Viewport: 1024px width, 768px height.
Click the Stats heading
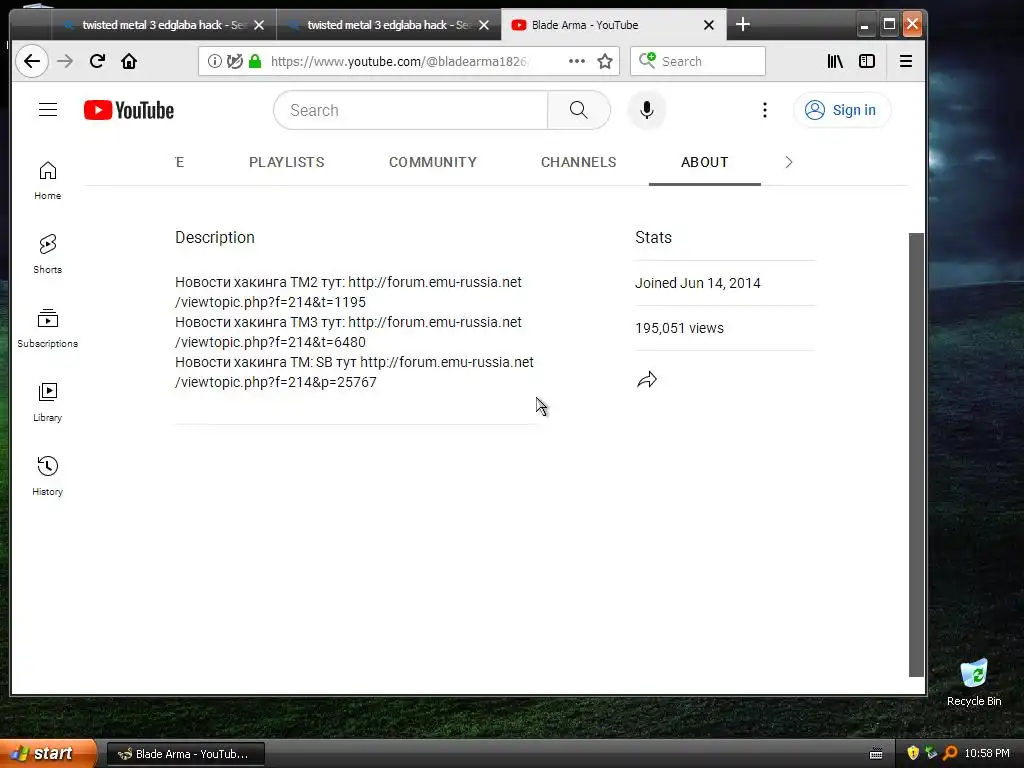[x=653, y=237]
